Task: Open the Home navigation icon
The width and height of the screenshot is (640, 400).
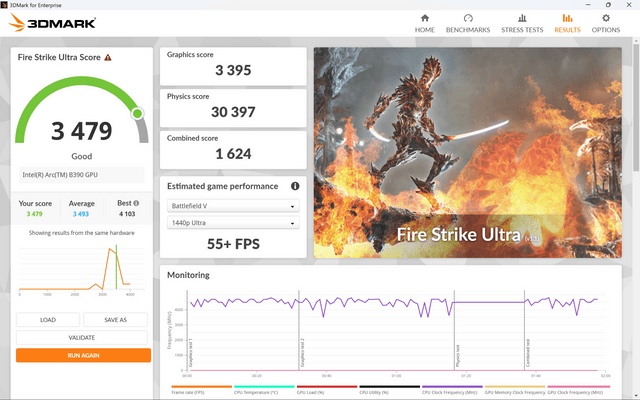Action: point(424,18)
